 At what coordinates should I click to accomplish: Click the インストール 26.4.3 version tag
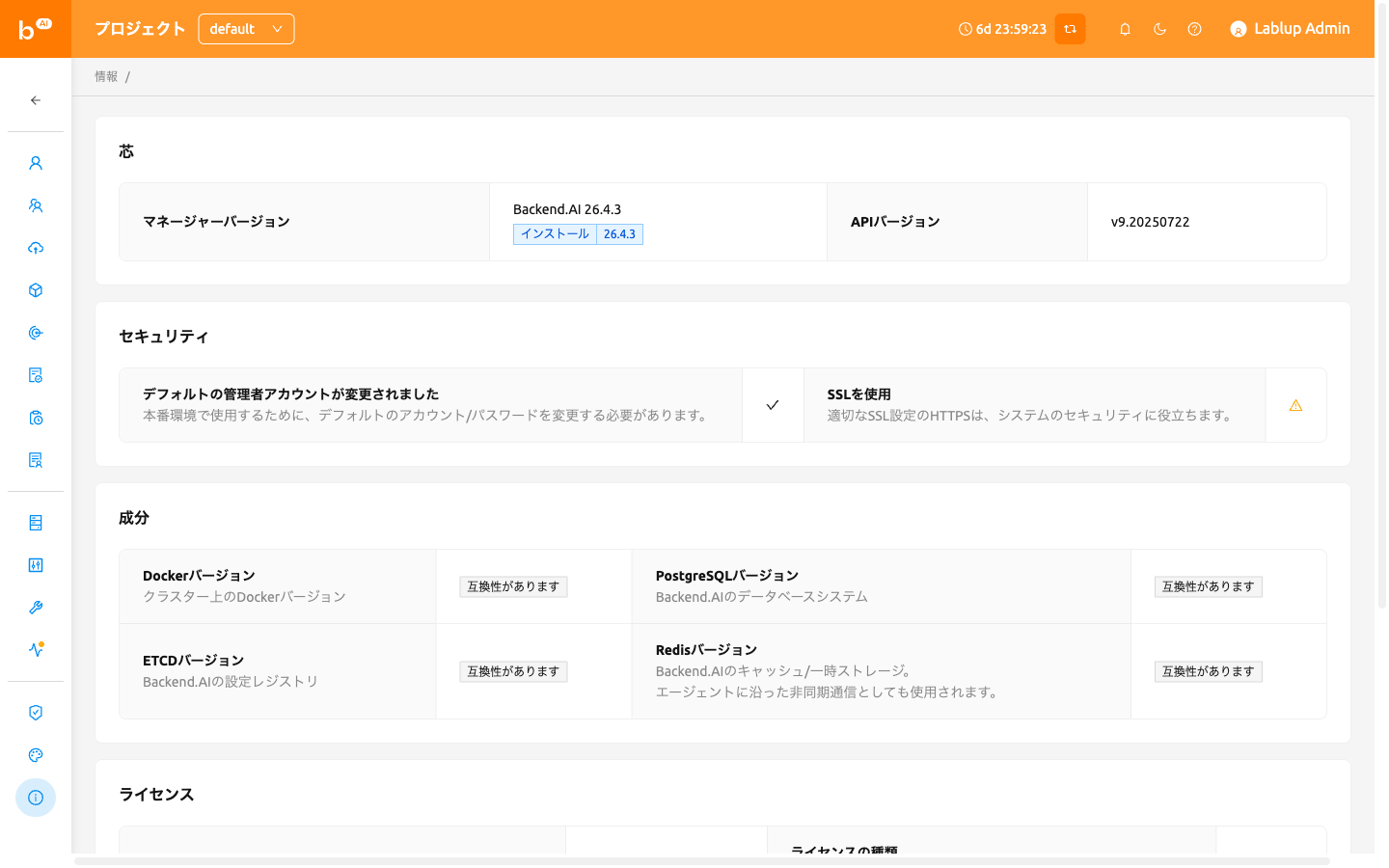(578, 234)
